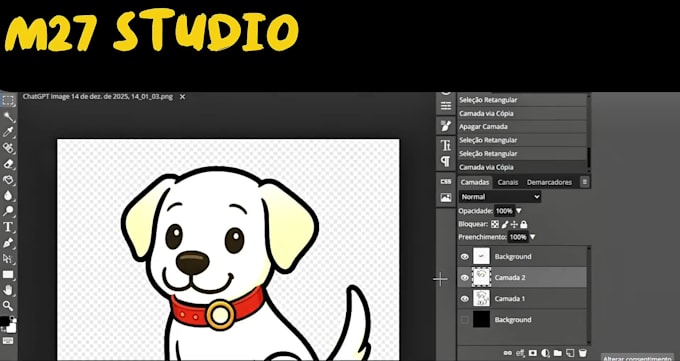Select Camada via Cópia step above Apagar Camada
Screen dimensions: 680x361
pyautogui.click(x=522, y=113)
